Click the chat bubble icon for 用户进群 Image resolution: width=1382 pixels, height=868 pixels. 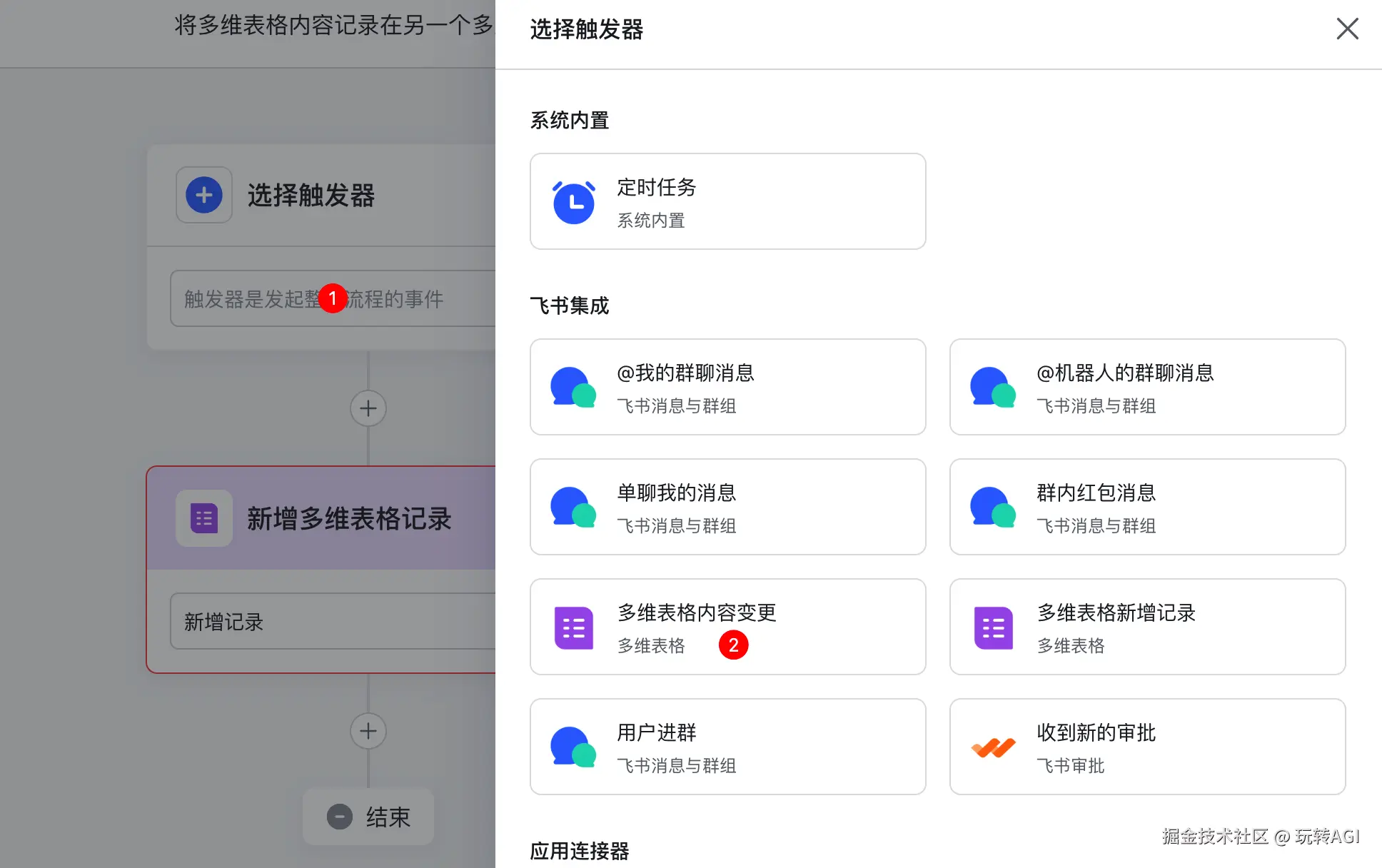(x=573, y=747)
